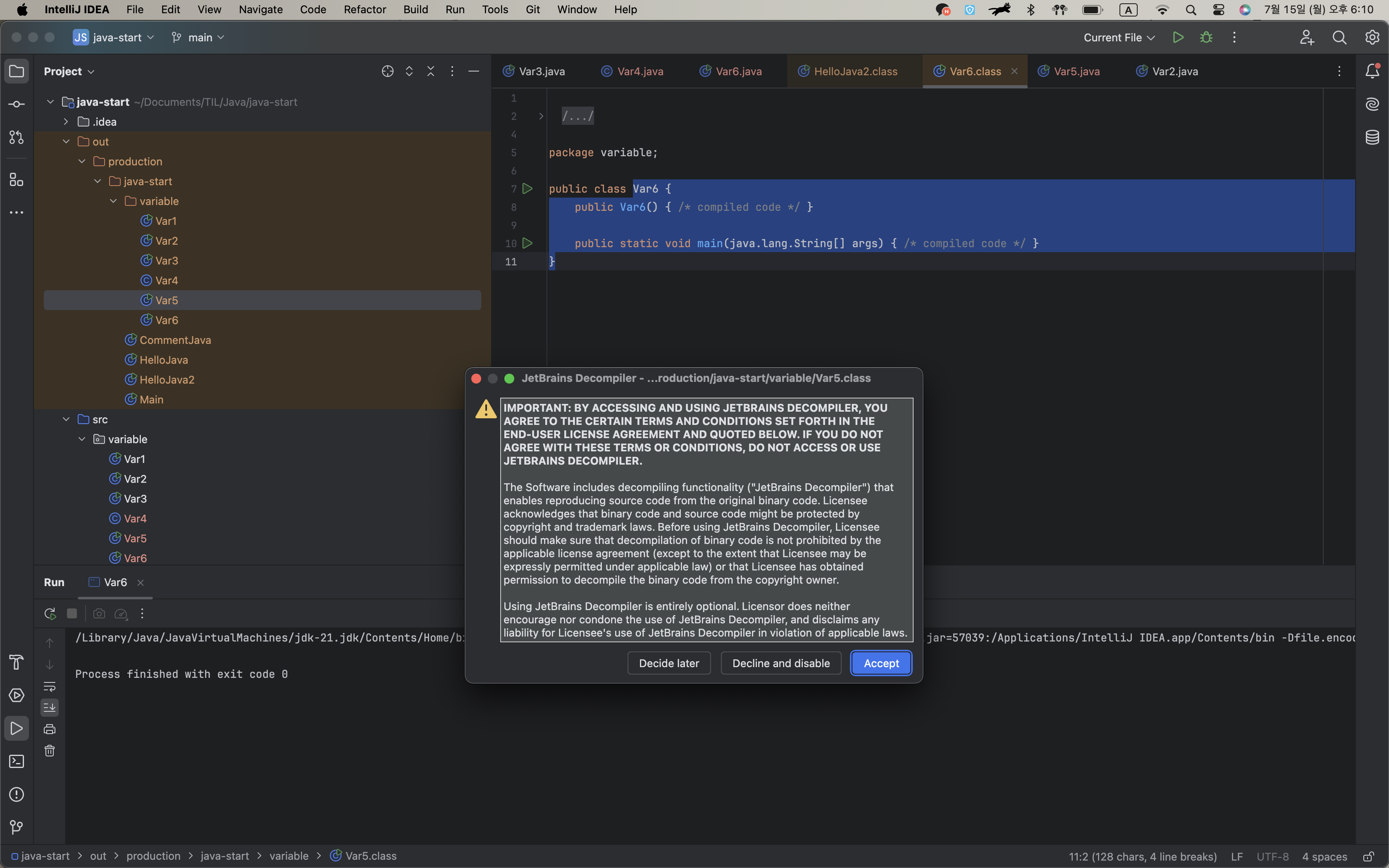Toggle read-only lock in status bar

[x=1368, y=856]
